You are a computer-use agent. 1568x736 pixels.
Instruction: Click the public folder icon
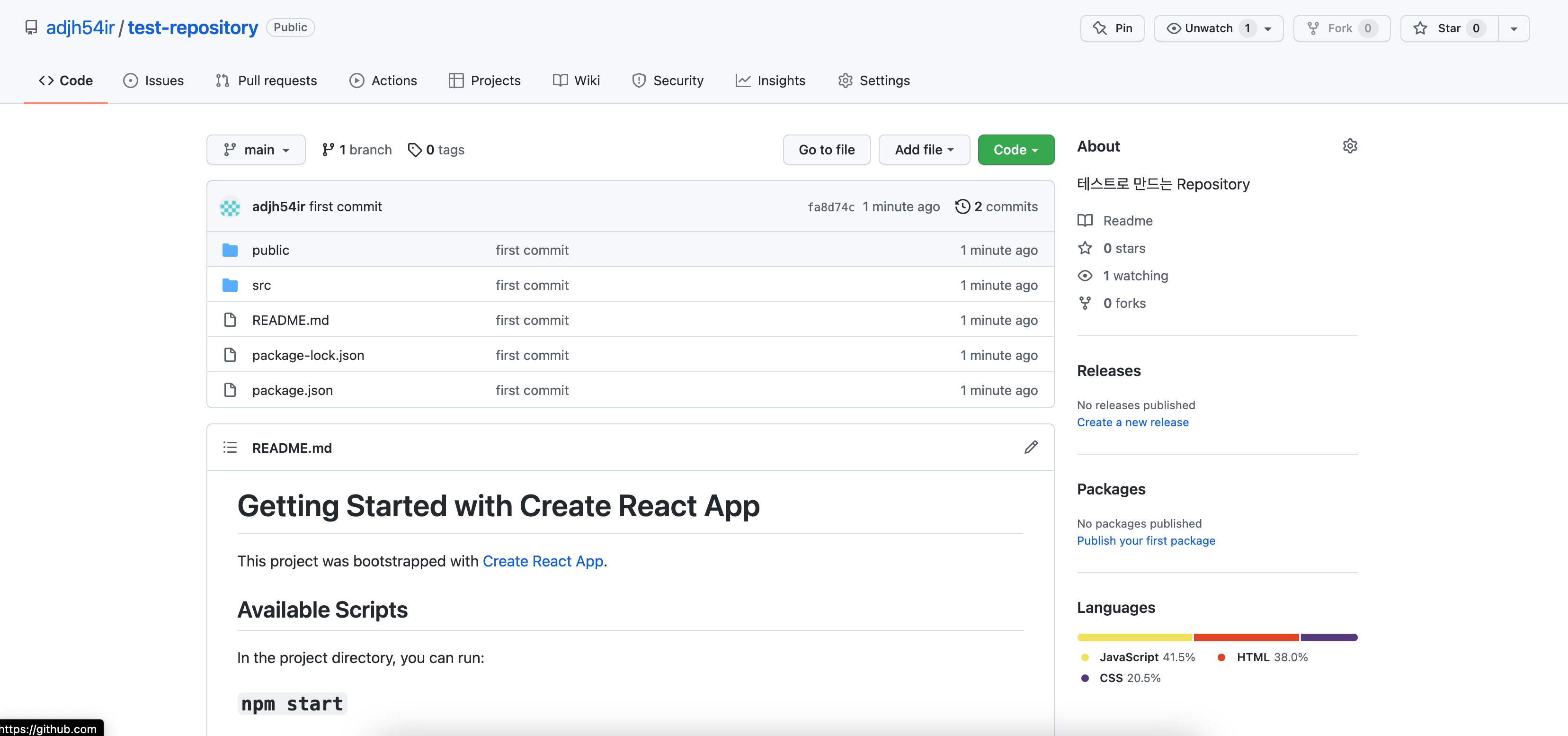pyautogui.click(x=230, y=250)
